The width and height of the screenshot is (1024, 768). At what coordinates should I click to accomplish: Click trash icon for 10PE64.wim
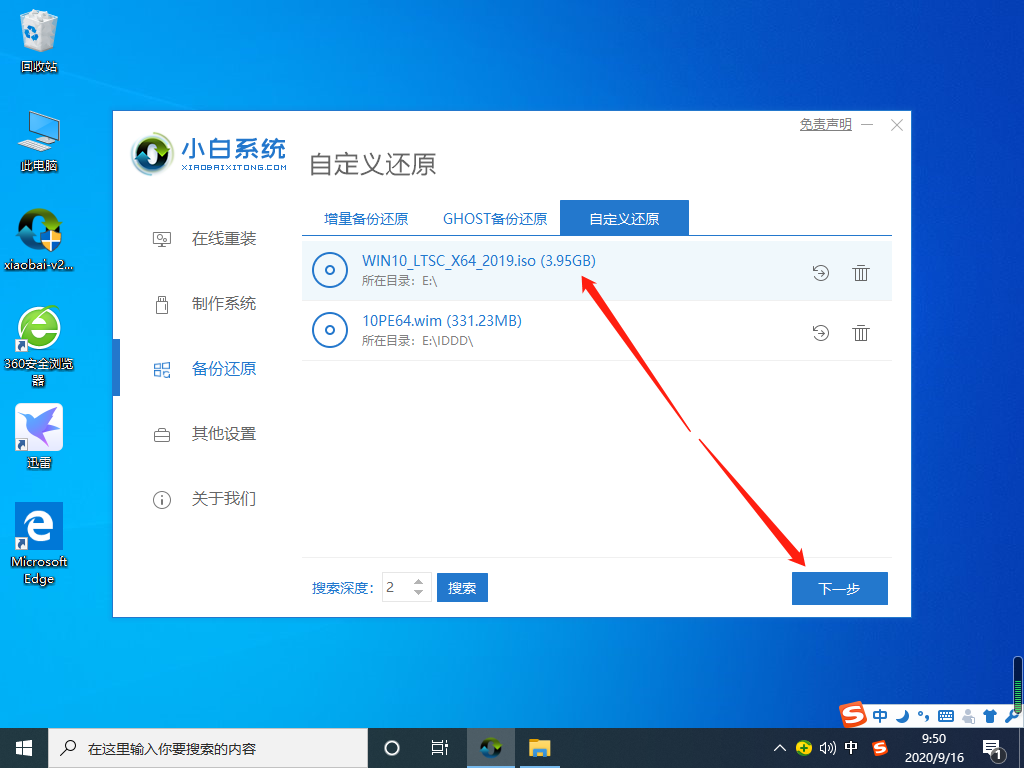pyautogui.click(x=861, y=333)
